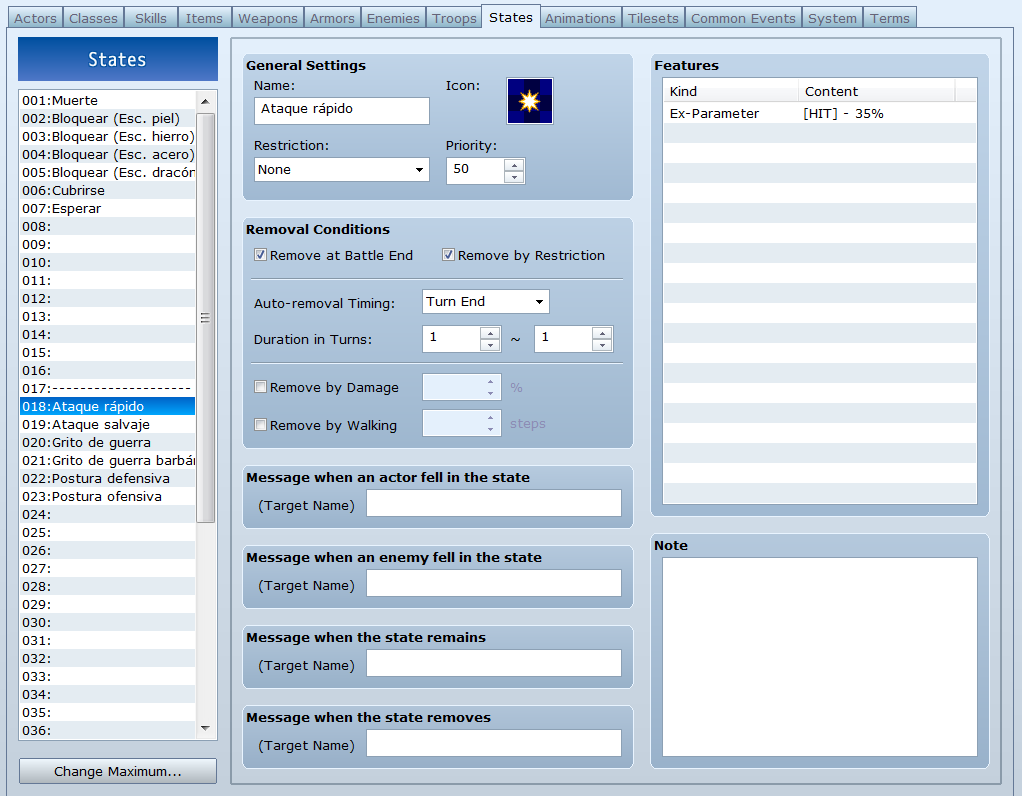The width and height of the screenshot is (1022, 796).
Task: Click the Priority value field
Action: pyautogui.click(x=476, y=171)
